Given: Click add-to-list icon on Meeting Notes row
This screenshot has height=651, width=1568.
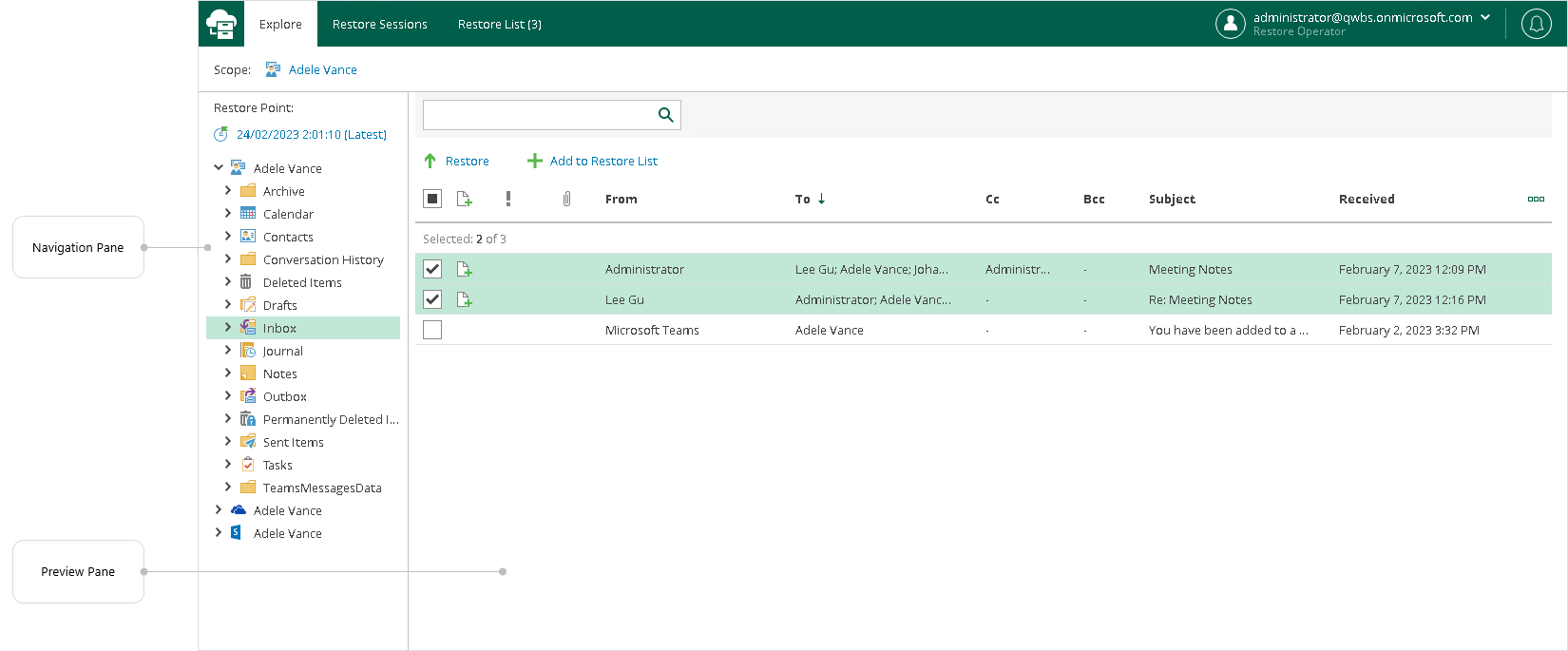Looking at the screenshot, I should coord(465,270).
